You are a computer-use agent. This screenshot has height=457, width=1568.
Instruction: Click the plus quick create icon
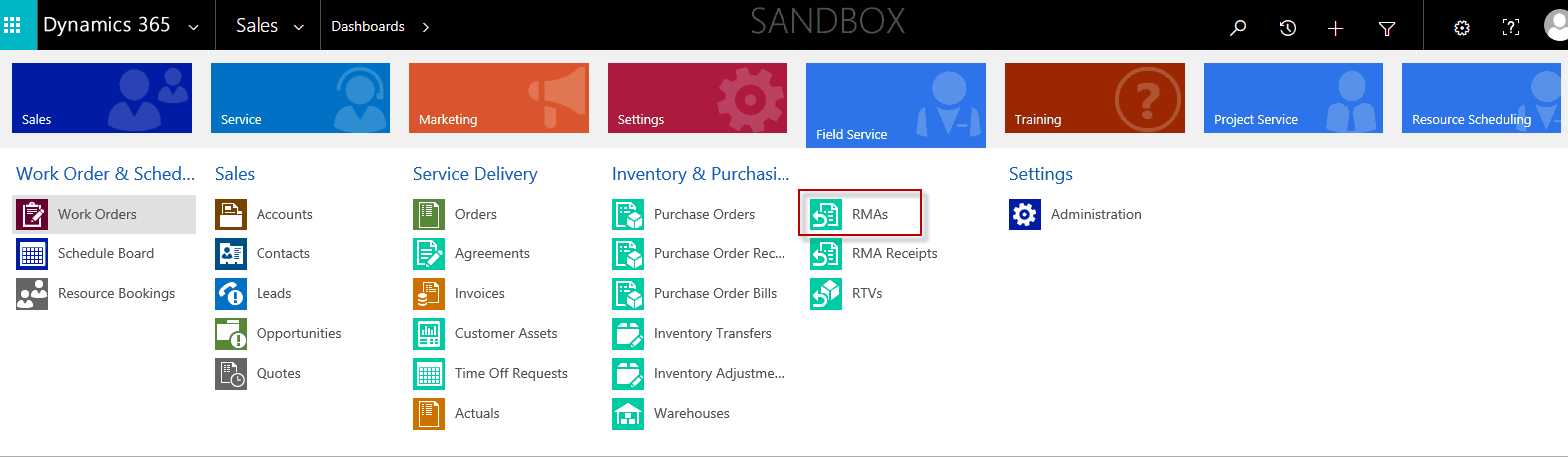click(1336, 28)
